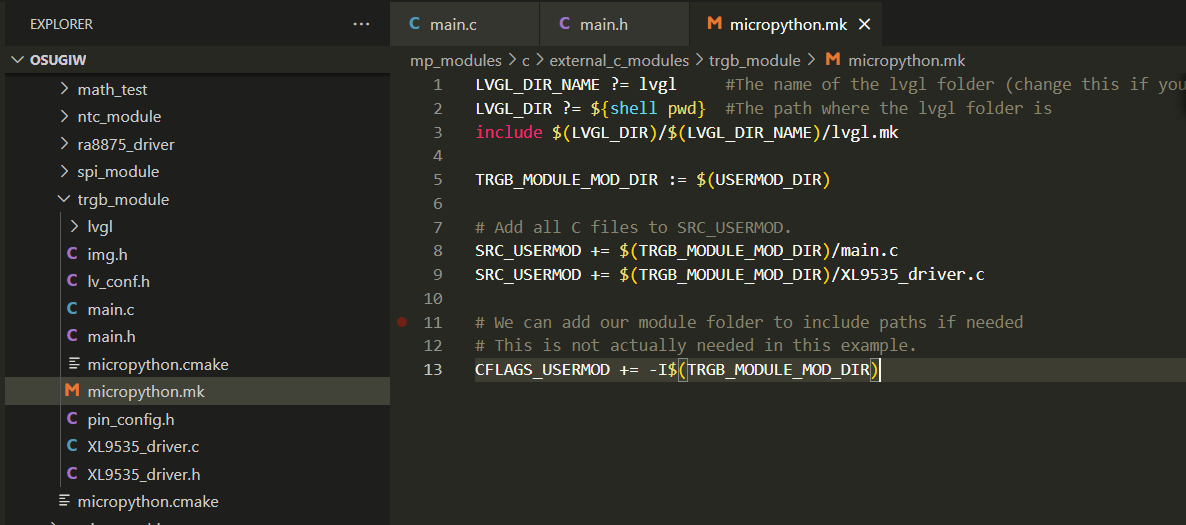Open micropython.cmake inside trgb_module
Viewport: 1186px width, 525px height.
(158, 364)
